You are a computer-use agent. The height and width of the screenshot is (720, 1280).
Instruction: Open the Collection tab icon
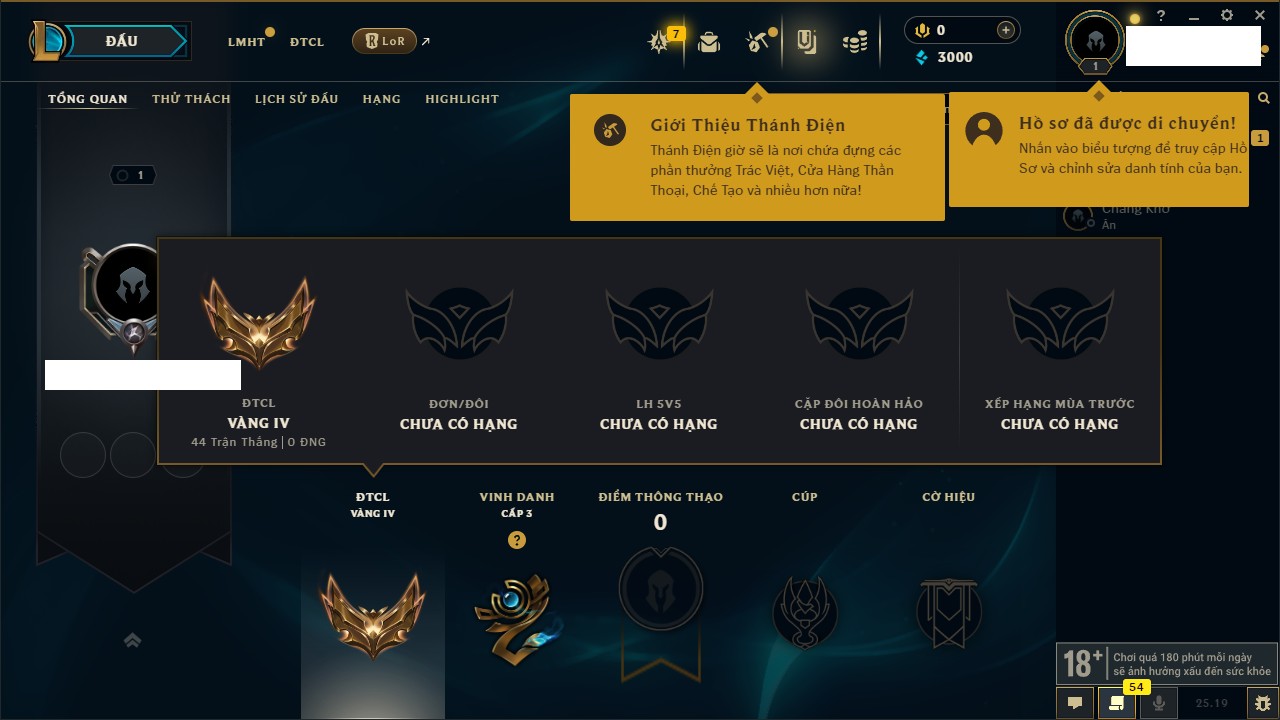click(x=807, y=42)
